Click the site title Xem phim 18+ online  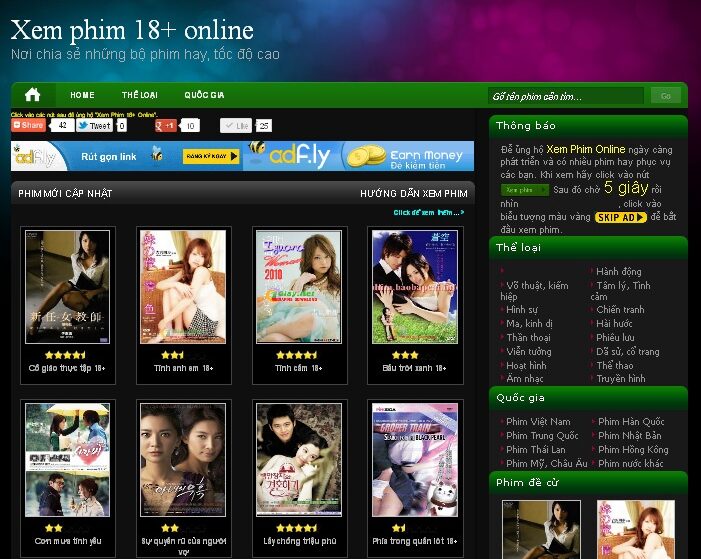point(132,30)
